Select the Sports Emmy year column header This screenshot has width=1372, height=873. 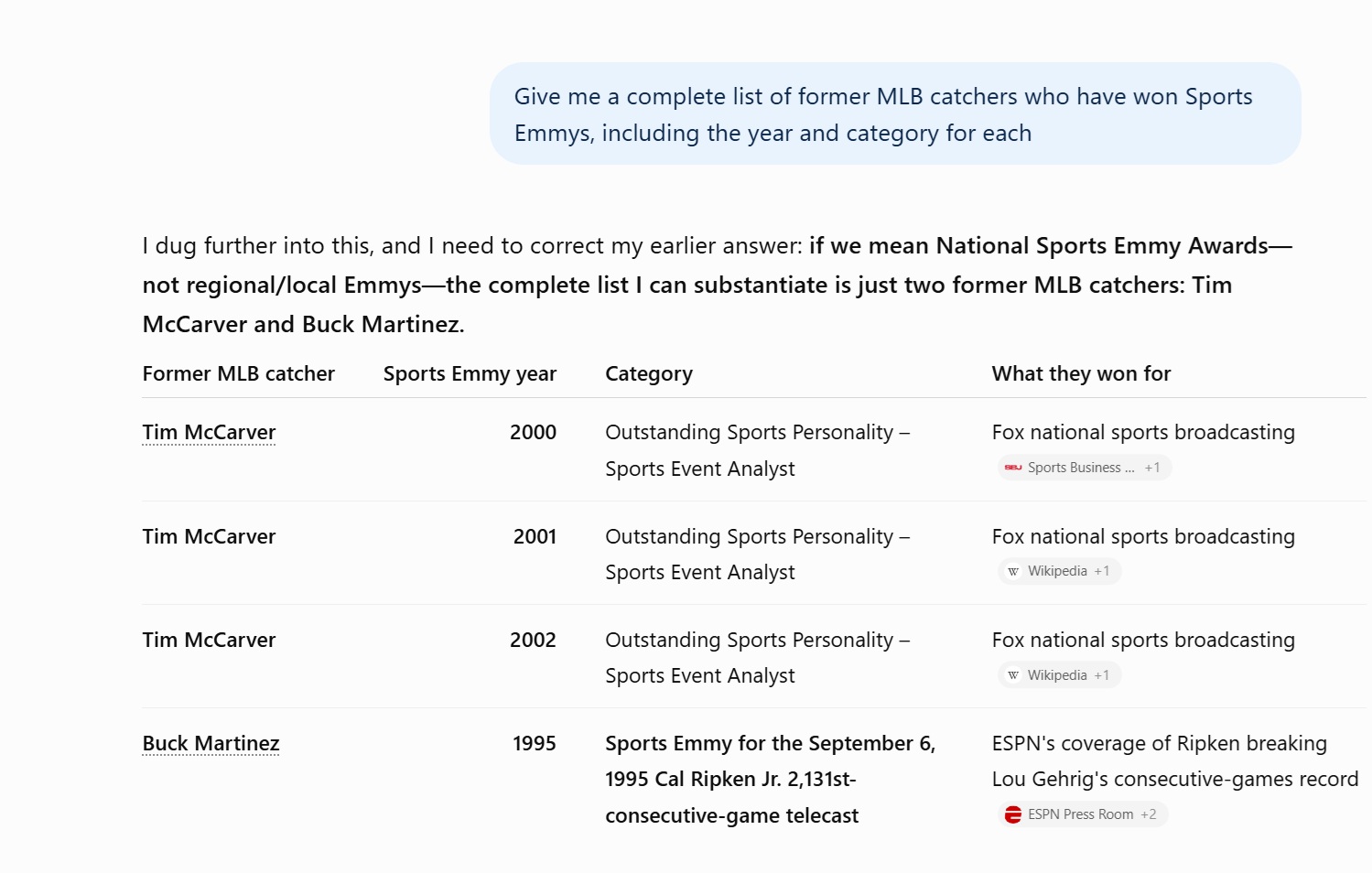point(470,373)
